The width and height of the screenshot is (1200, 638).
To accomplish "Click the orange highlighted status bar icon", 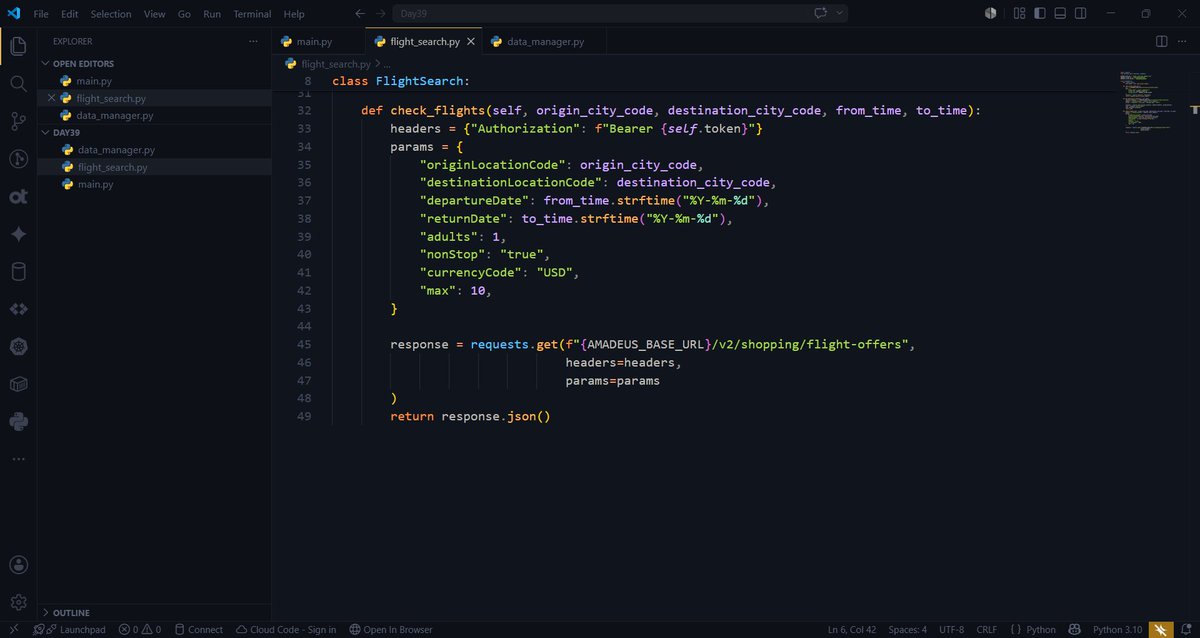I will pyautogui.click(x=1160, y=630).
